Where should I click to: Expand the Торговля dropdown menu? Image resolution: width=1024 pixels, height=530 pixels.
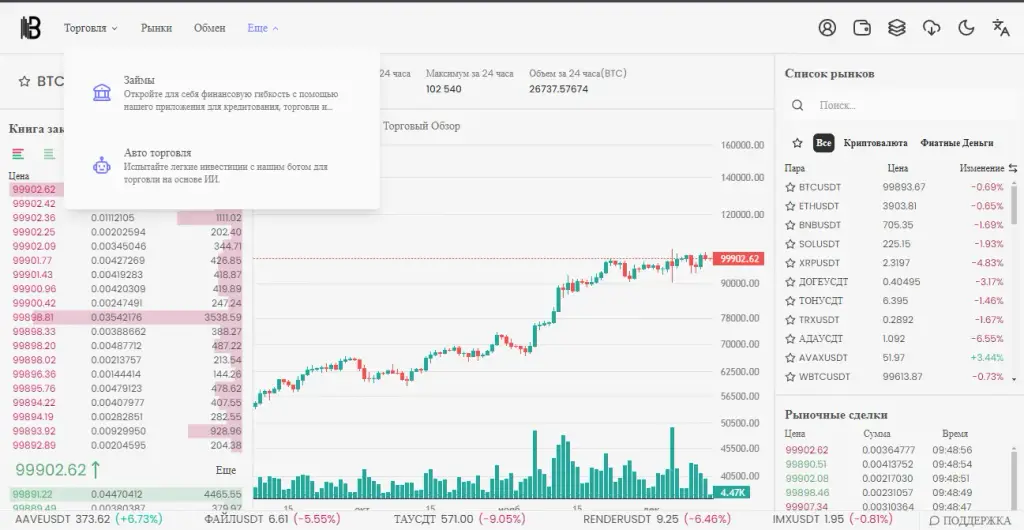pyautogui.click(x=91, y=28)
